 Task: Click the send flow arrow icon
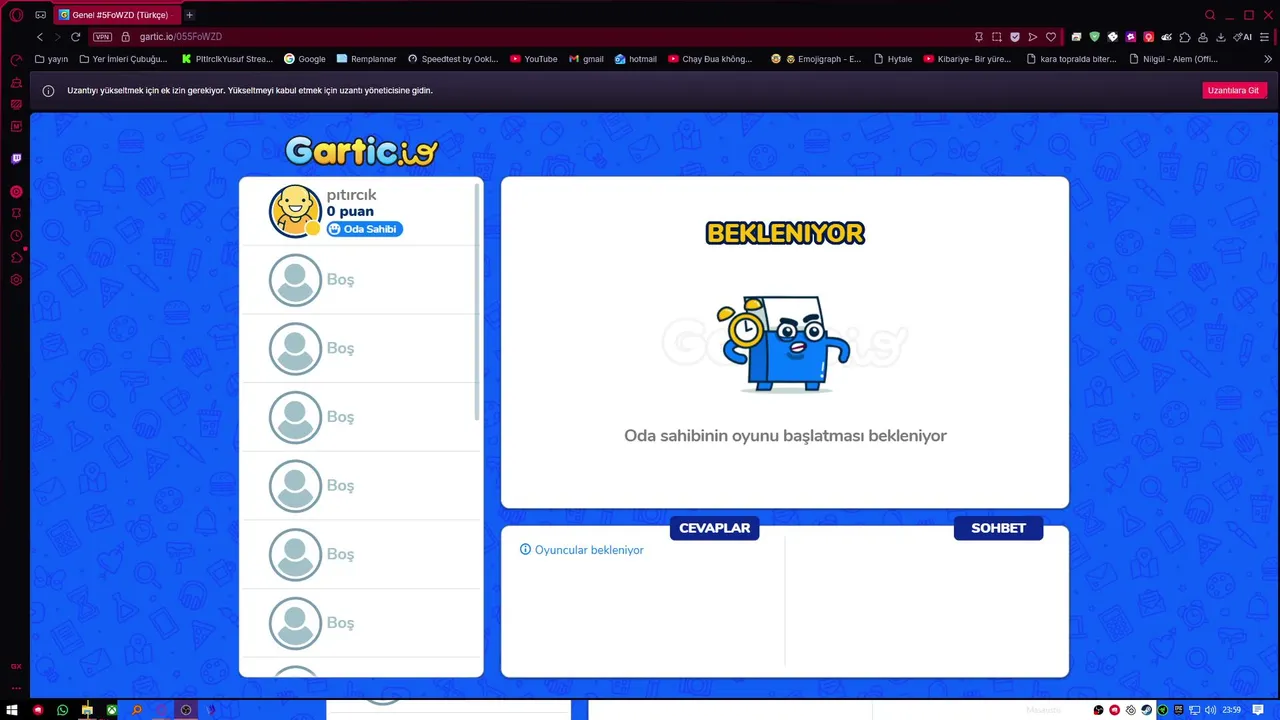coord(1033,37)
